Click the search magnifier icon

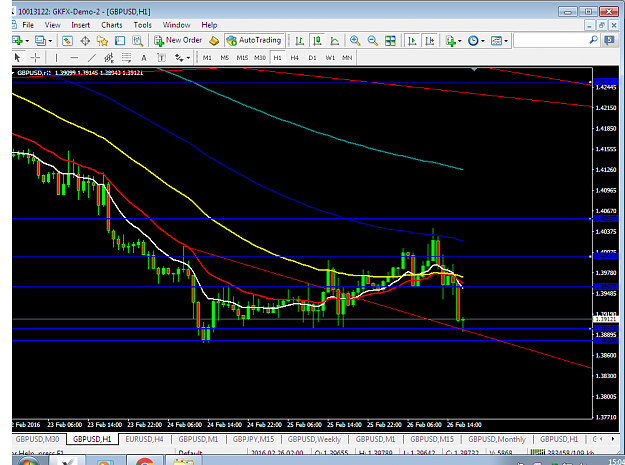594,40
